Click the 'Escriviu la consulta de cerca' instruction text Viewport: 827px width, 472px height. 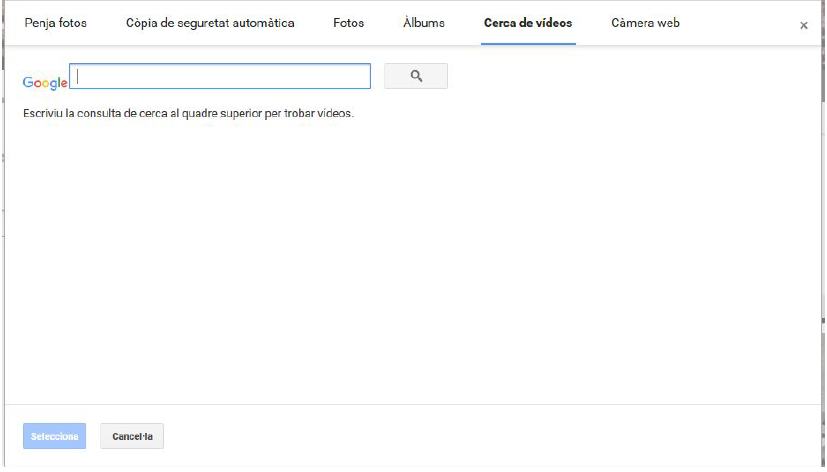click(x=189, y=113)
